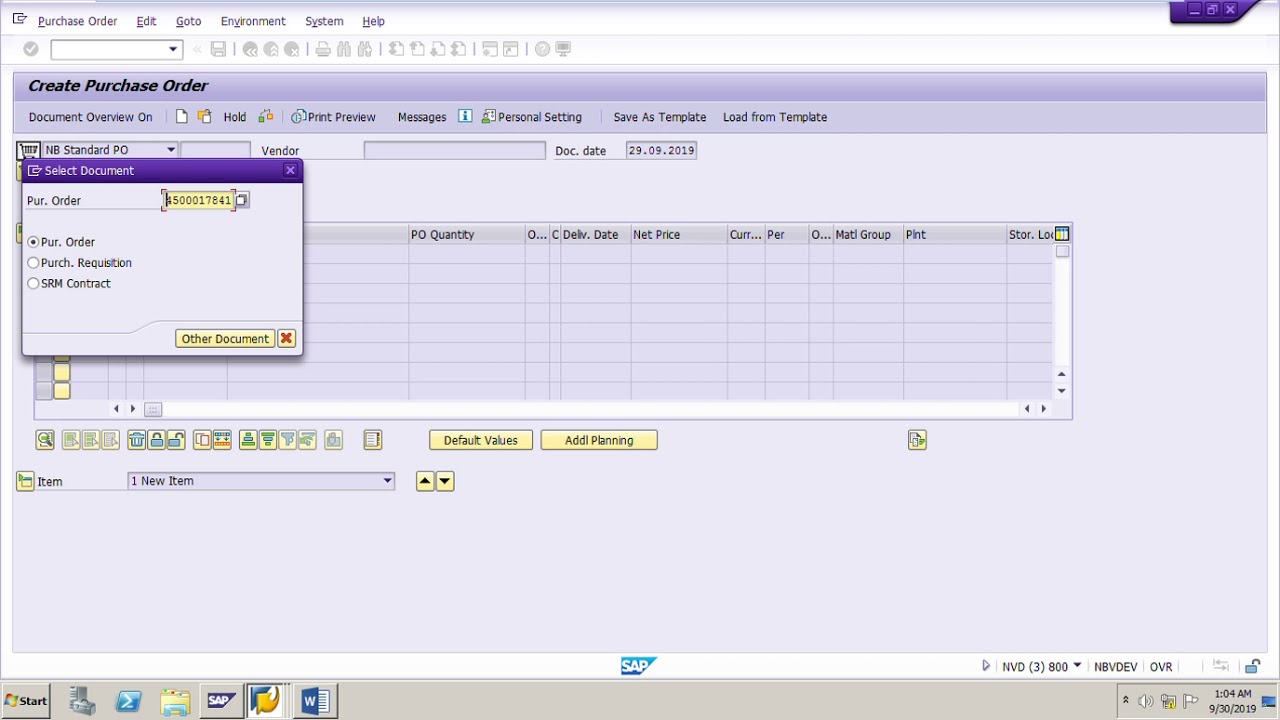Select the Pur. Order radio button
The image size is (1280, 720).
pyautogui.click(x=33, y=242)
